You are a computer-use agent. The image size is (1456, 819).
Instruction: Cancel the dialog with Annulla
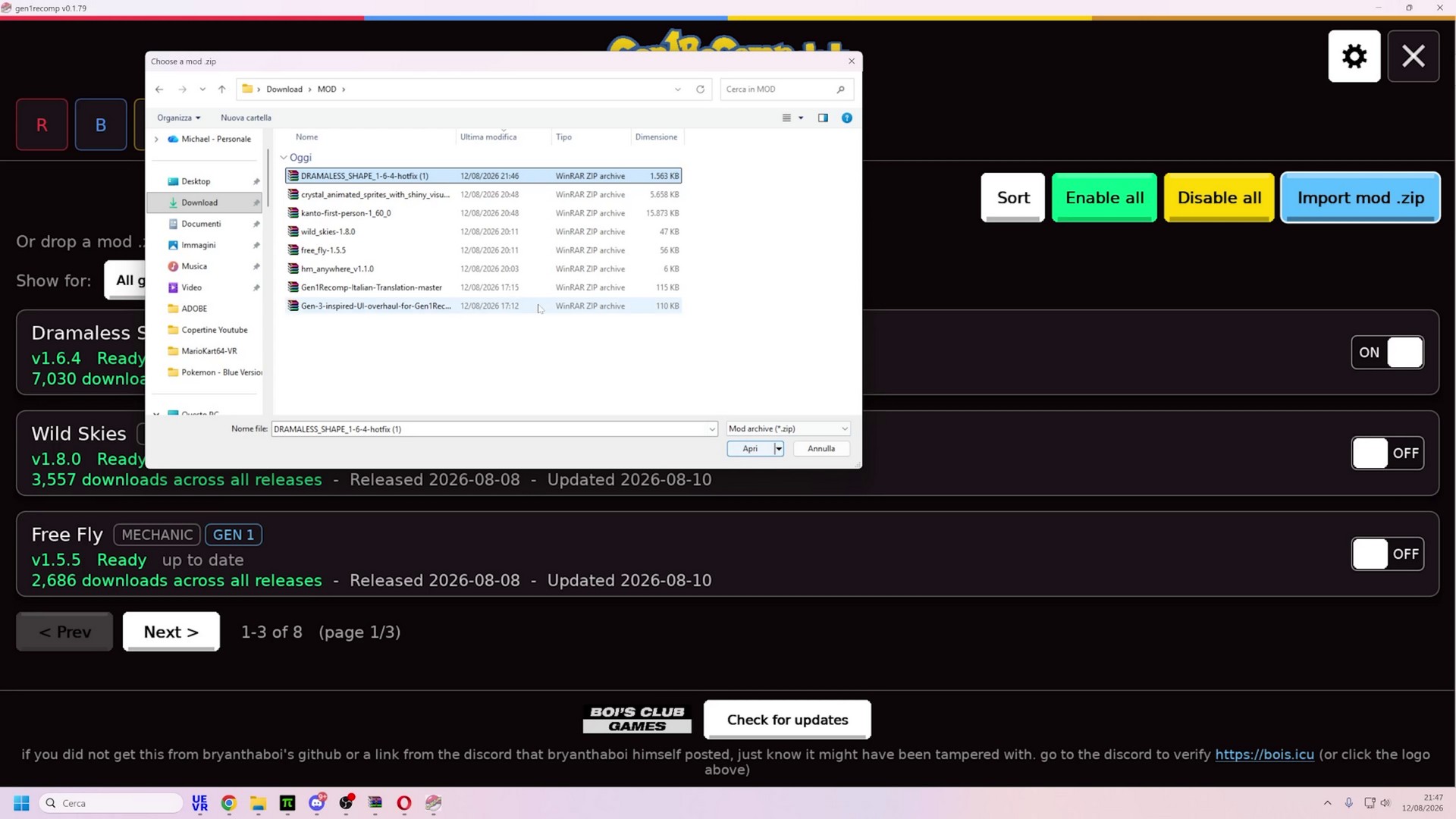click(821, 449)
